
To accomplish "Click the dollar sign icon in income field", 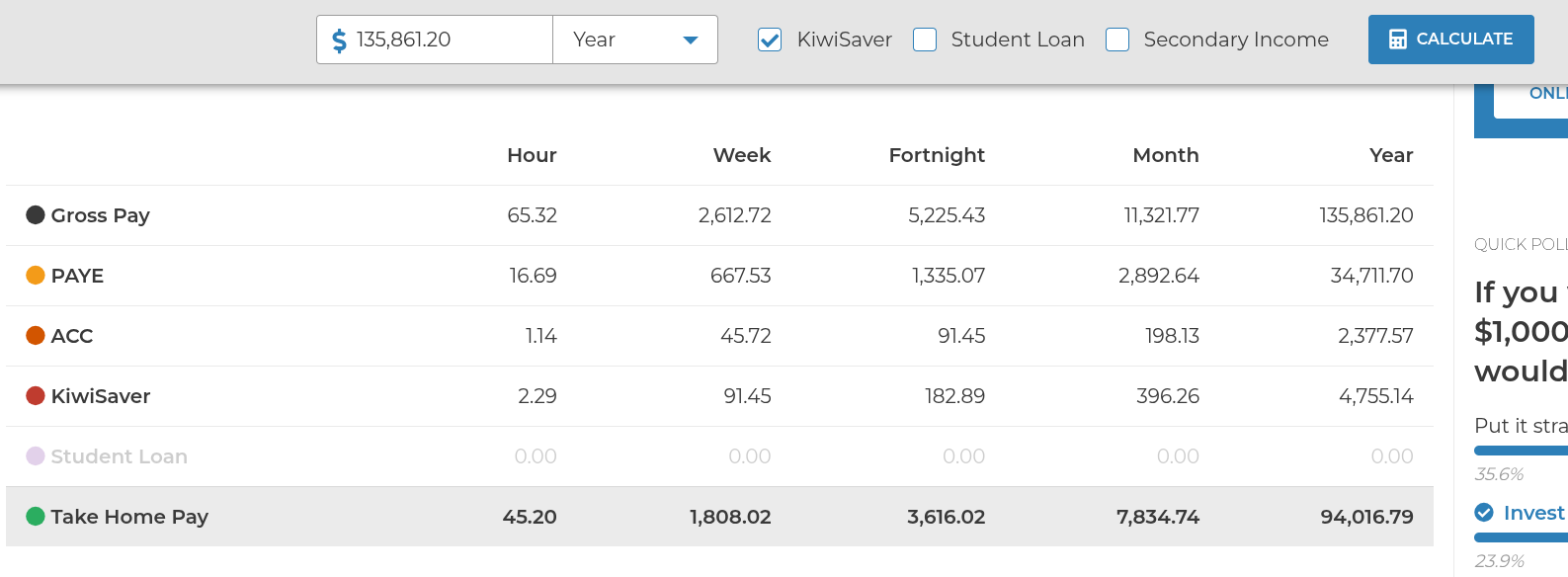I will [x=339, y=41].
